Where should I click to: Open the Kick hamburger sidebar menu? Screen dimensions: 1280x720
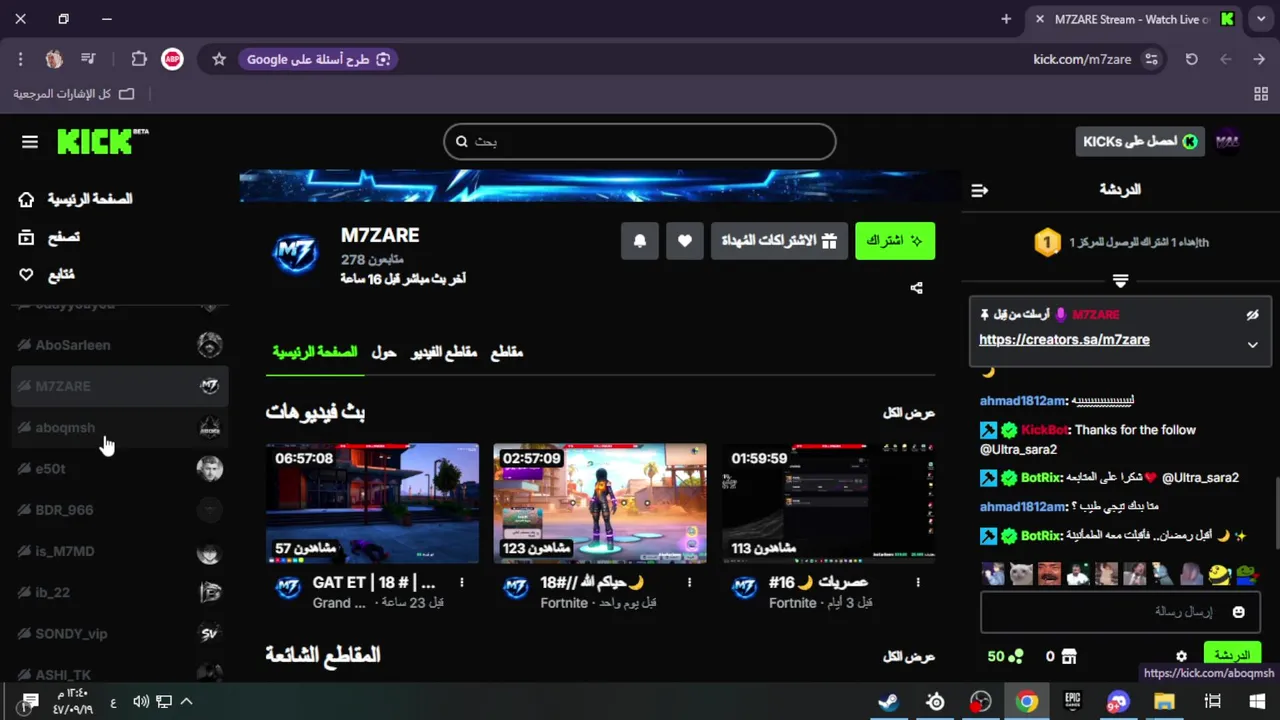coord(30,142)
